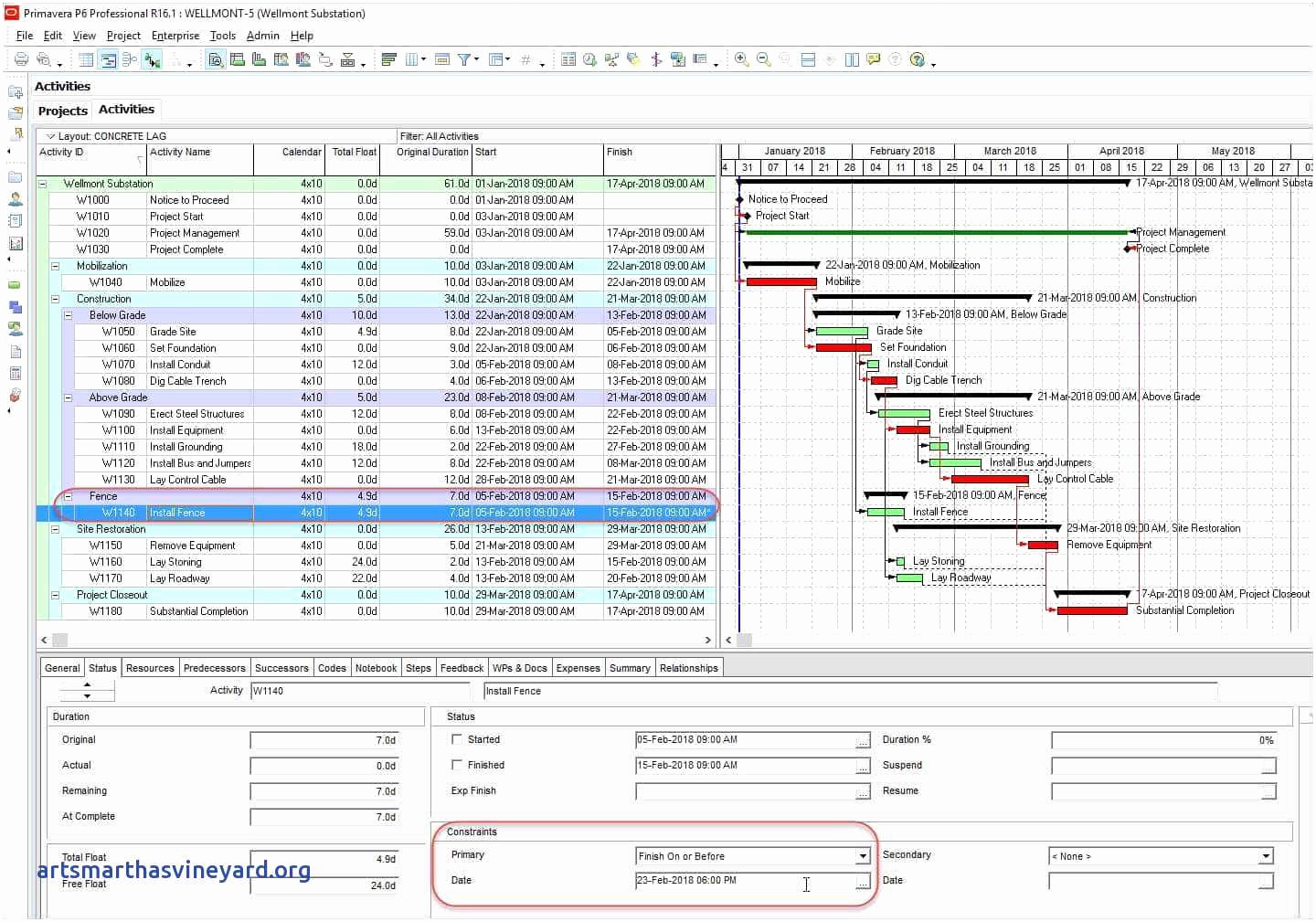This screenshot has width=1316, height=922.
Task: Click the constraint Date input field
Action: pos(744,881)
